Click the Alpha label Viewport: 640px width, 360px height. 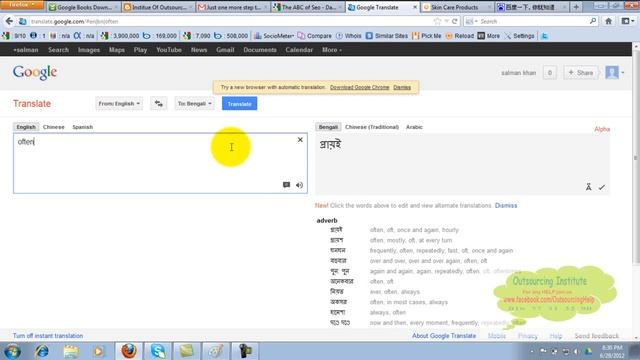(602, 129)
